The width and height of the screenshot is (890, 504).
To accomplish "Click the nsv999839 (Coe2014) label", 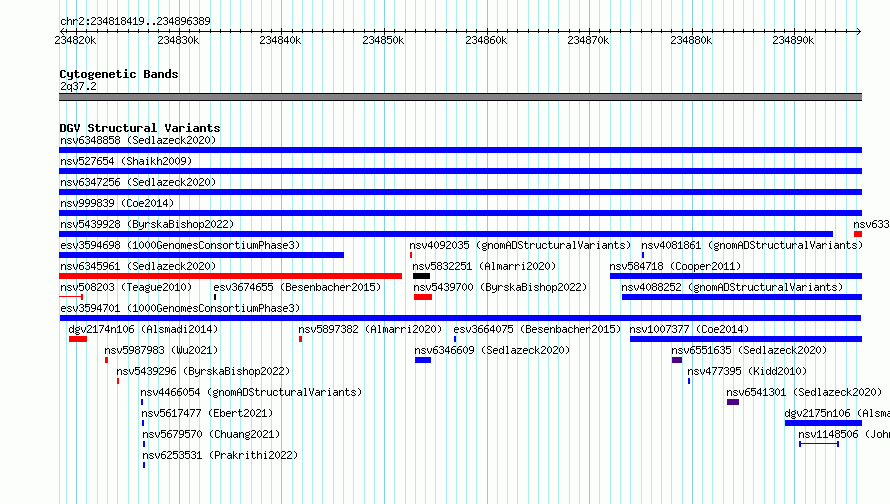I will (117, 203).
